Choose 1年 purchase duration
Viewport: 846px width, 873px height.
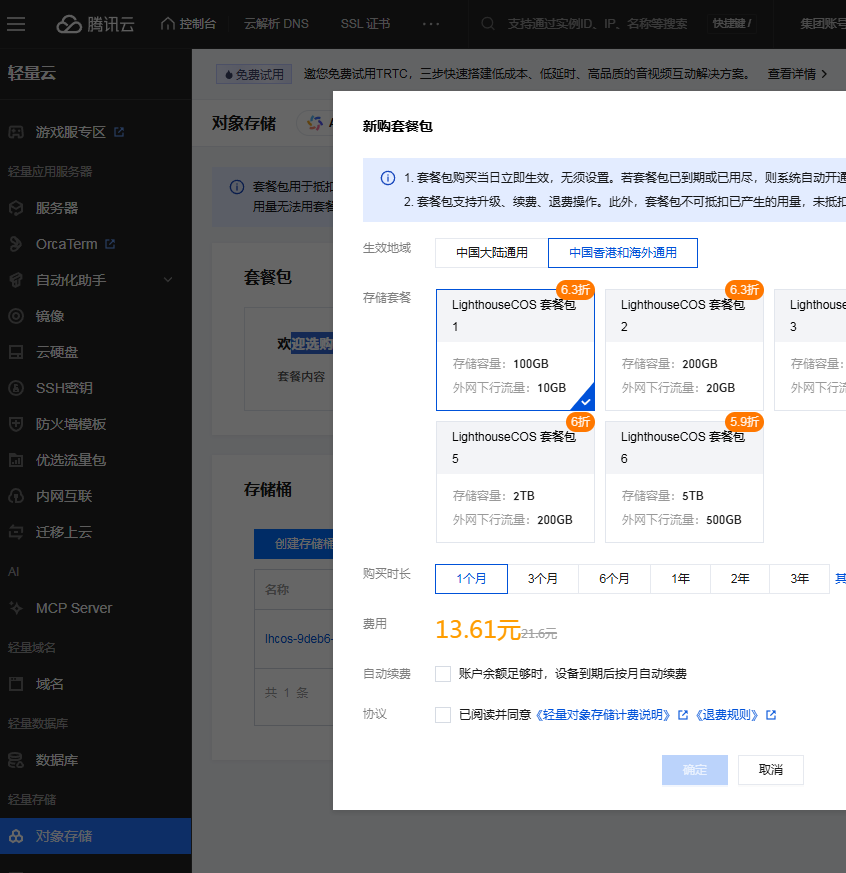point(680,579)
